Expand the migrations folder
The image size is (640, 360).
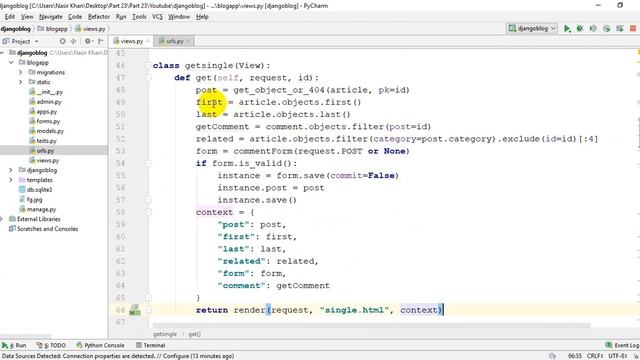21,73
